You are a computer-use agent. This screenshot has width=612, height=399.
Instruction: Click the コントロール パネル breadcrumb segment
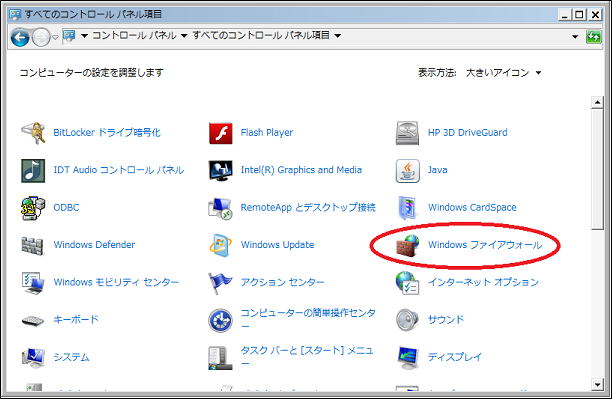(x=134, y=36)
